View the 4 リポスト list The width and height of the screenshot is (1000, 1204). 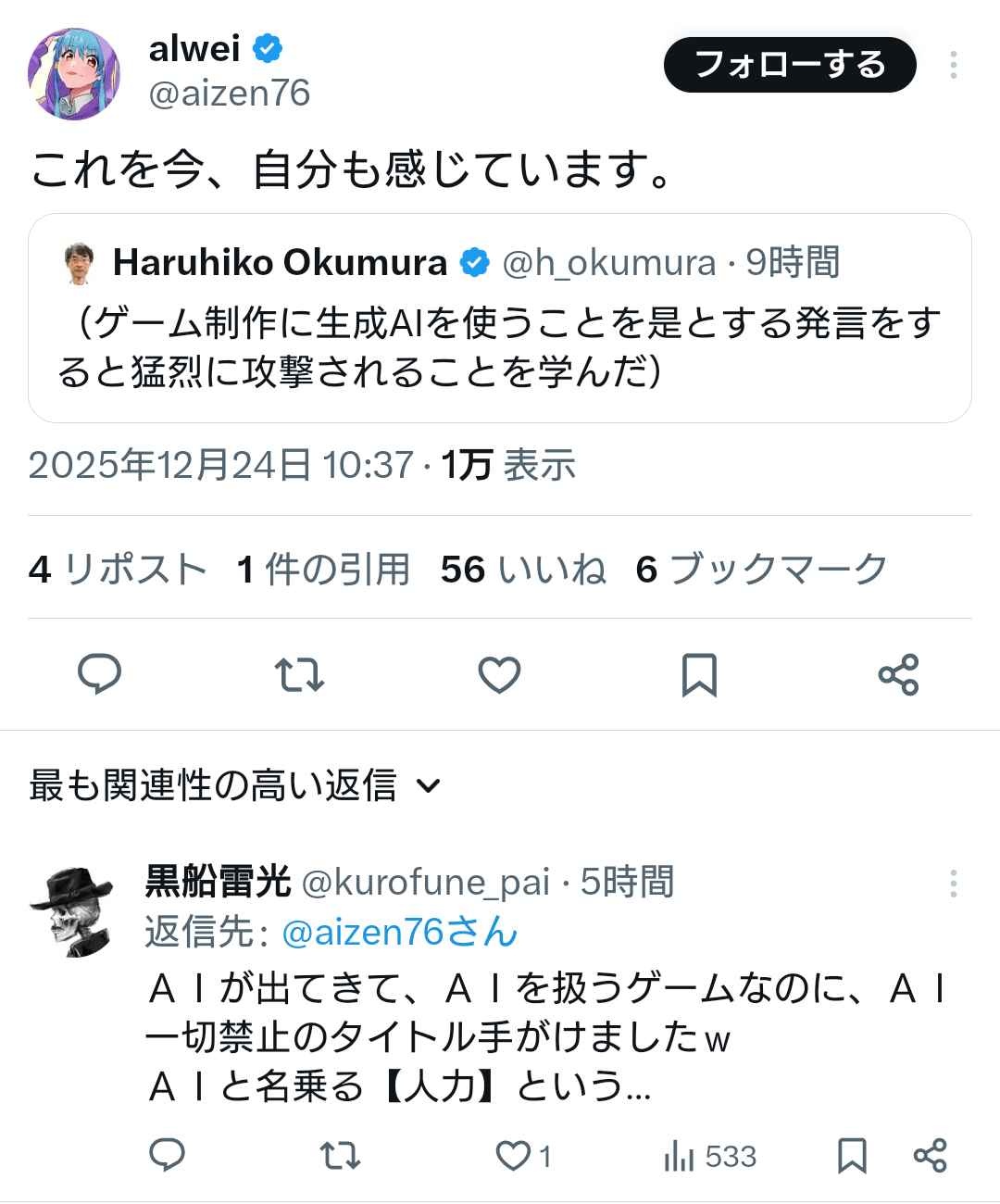point(118,569)
